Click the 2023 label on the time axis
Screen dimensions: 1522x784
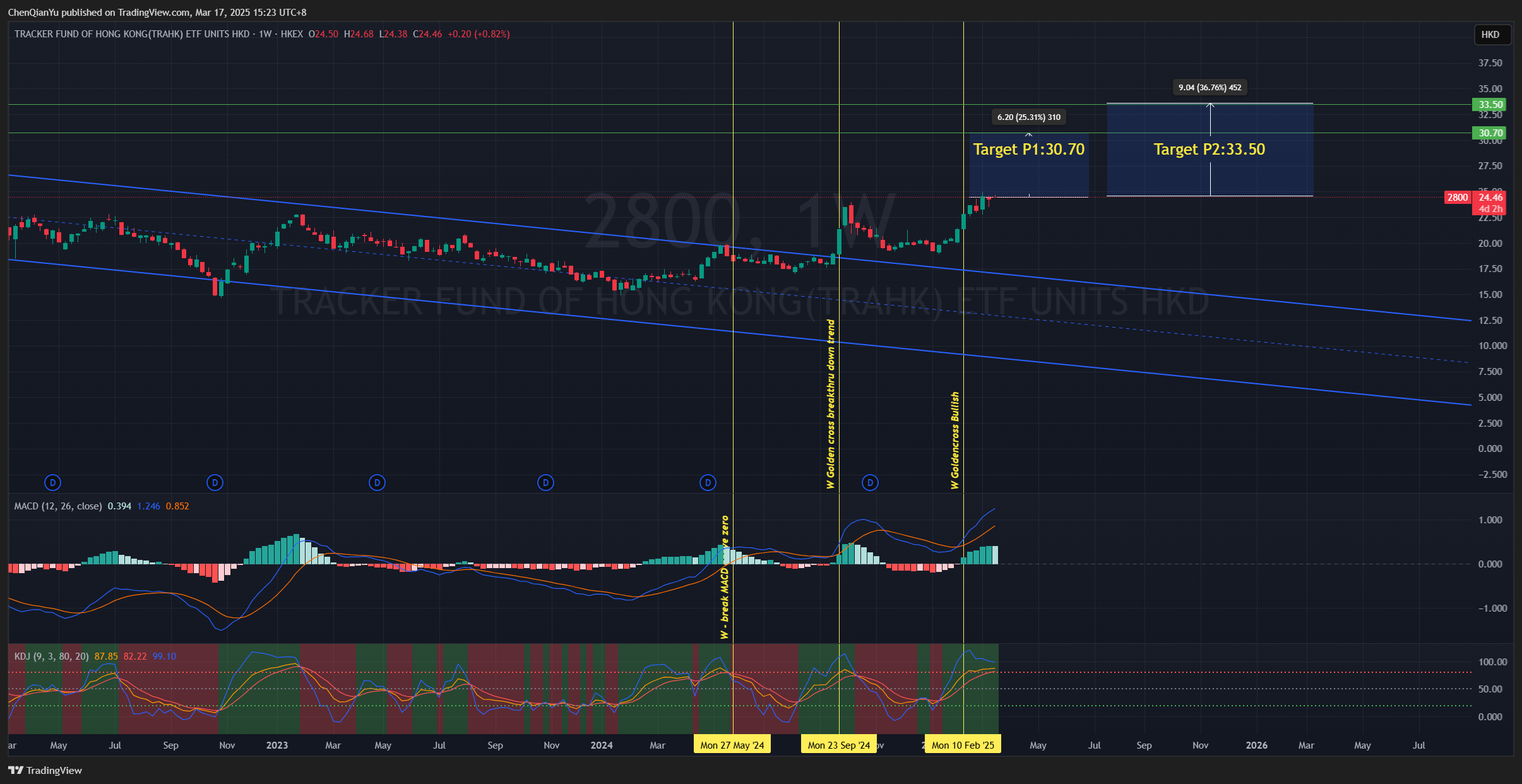[x=277, y=745]
